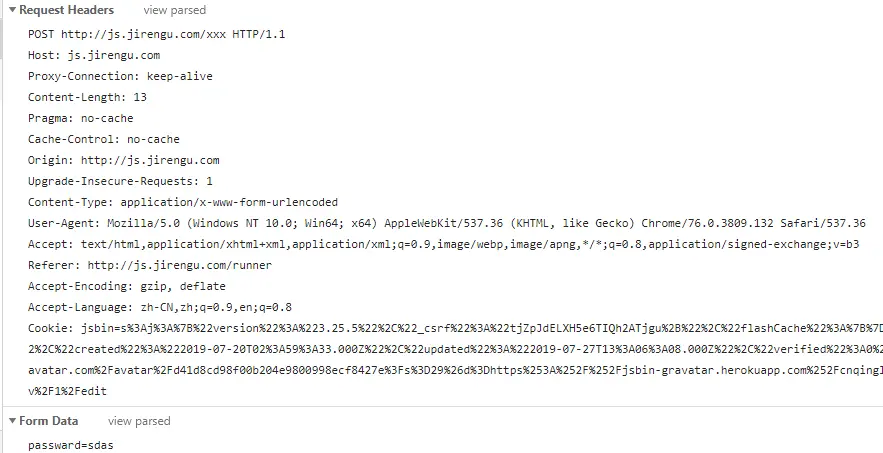Select the Referer header runner URL
This screenshot has height=453, width=883.
point(180,265)
